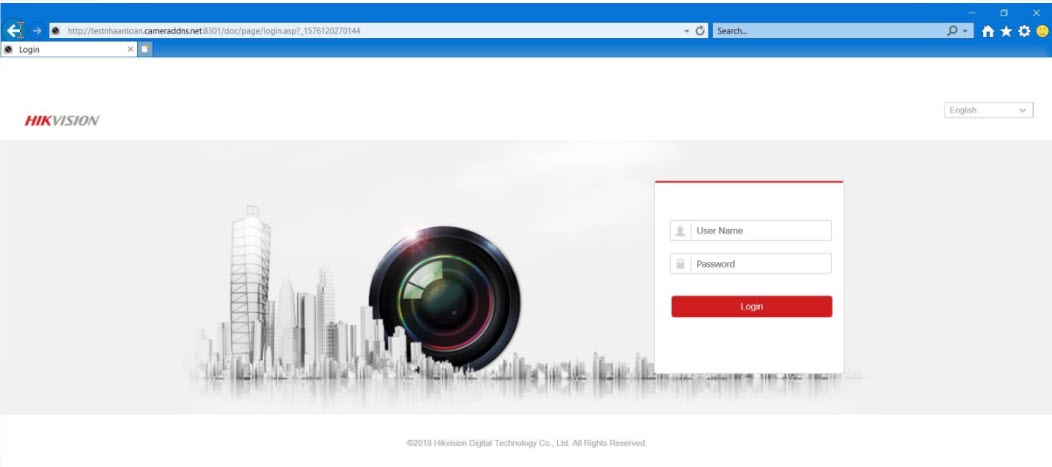Click the smiley feedback icon
The width and height of the screenshot is (1052, 467).
[x=1041, y=31]
